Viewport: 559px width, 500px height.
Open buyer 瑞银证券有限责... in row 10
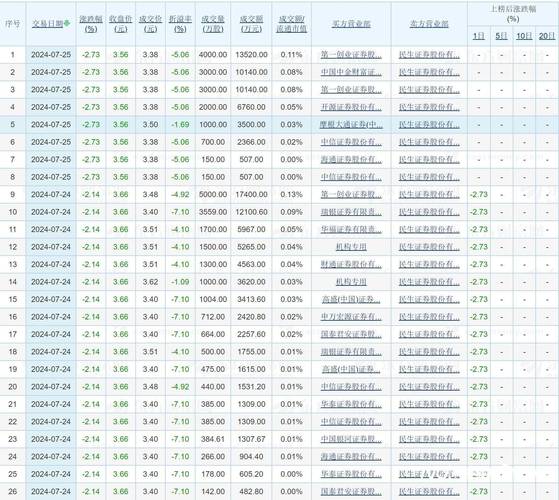(351, 212)
